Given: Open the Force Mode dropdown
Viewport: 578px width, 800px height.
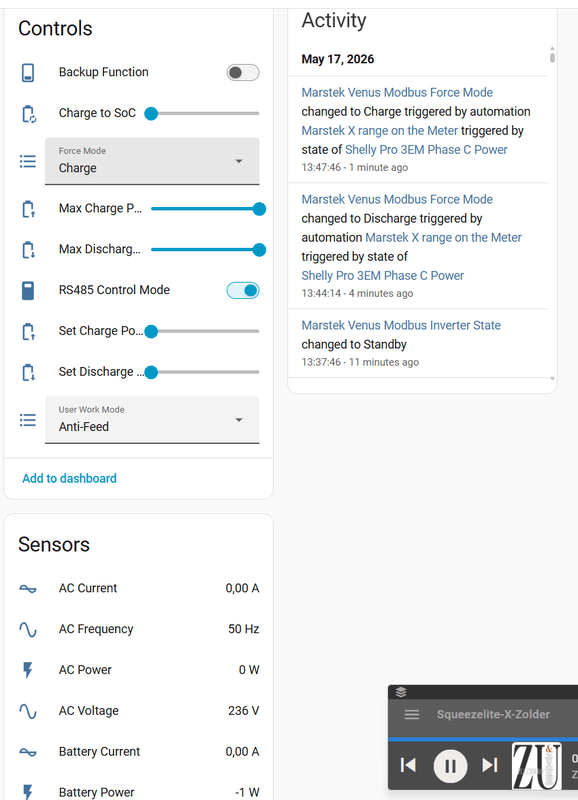Looking at the screenshot, I should point(152,161).
